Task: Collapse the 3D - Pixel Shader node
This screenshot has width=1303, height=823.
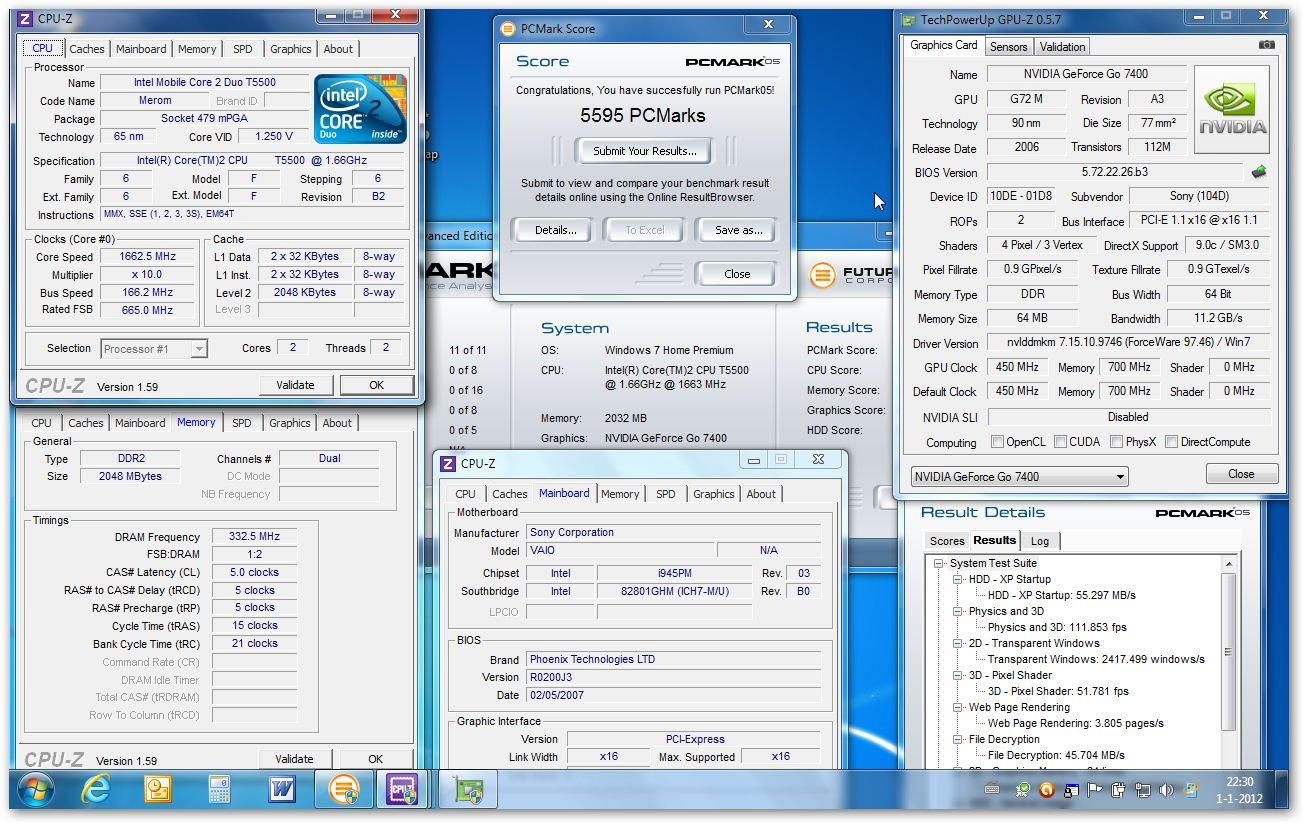Action: click(957, 675)
